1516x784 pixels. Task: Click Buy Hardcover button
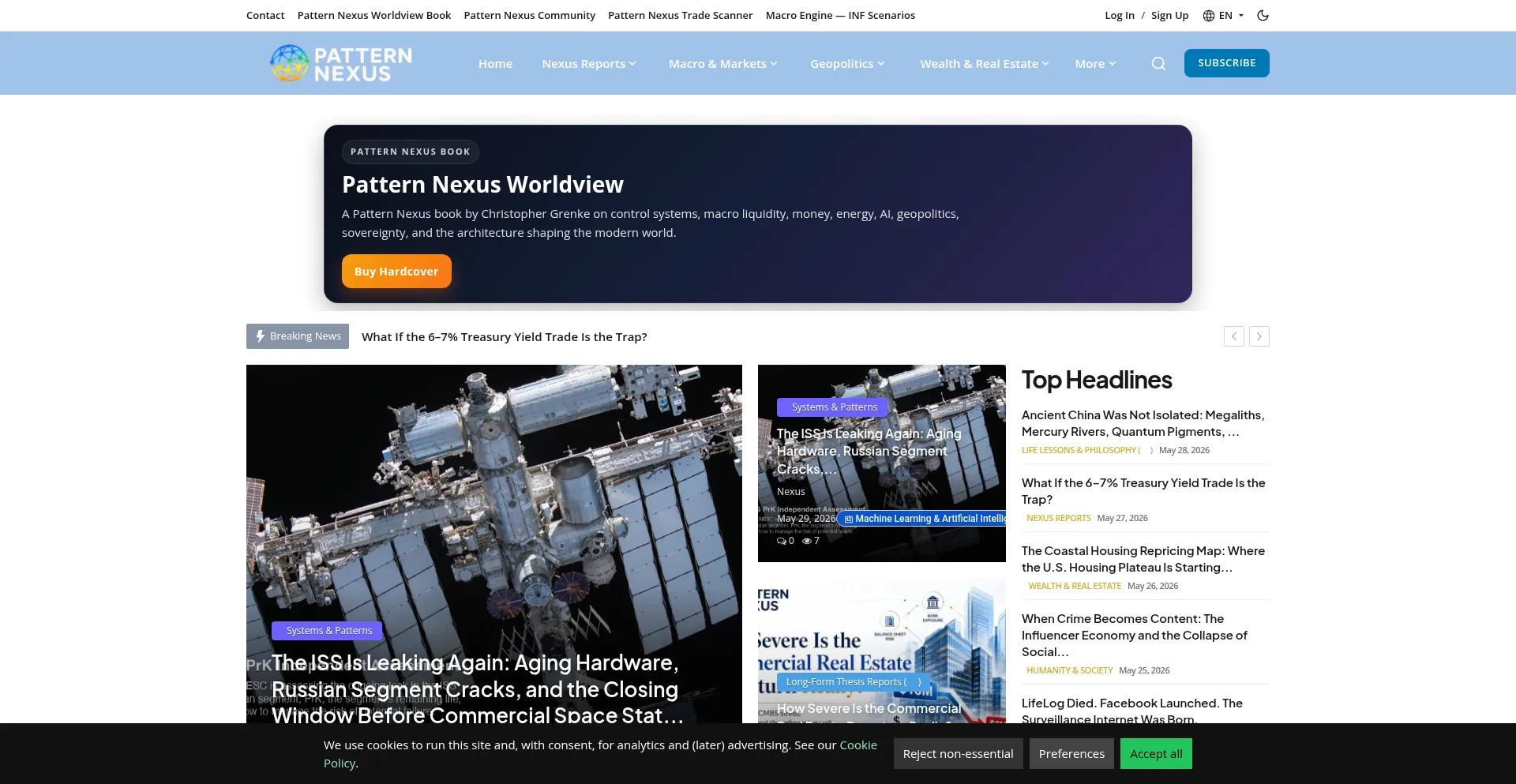click(396, 271)
